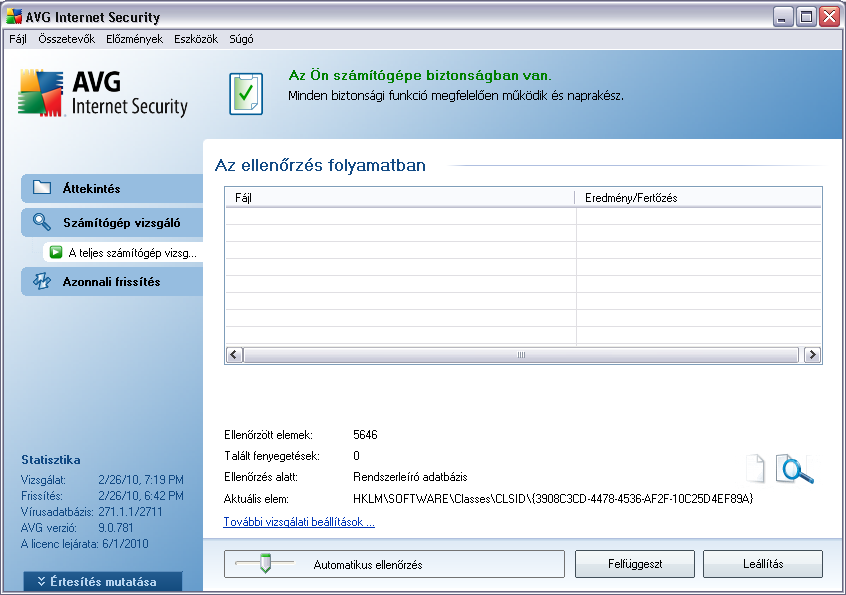
Task: Click the Fájl column header
Action: (400, 197)
